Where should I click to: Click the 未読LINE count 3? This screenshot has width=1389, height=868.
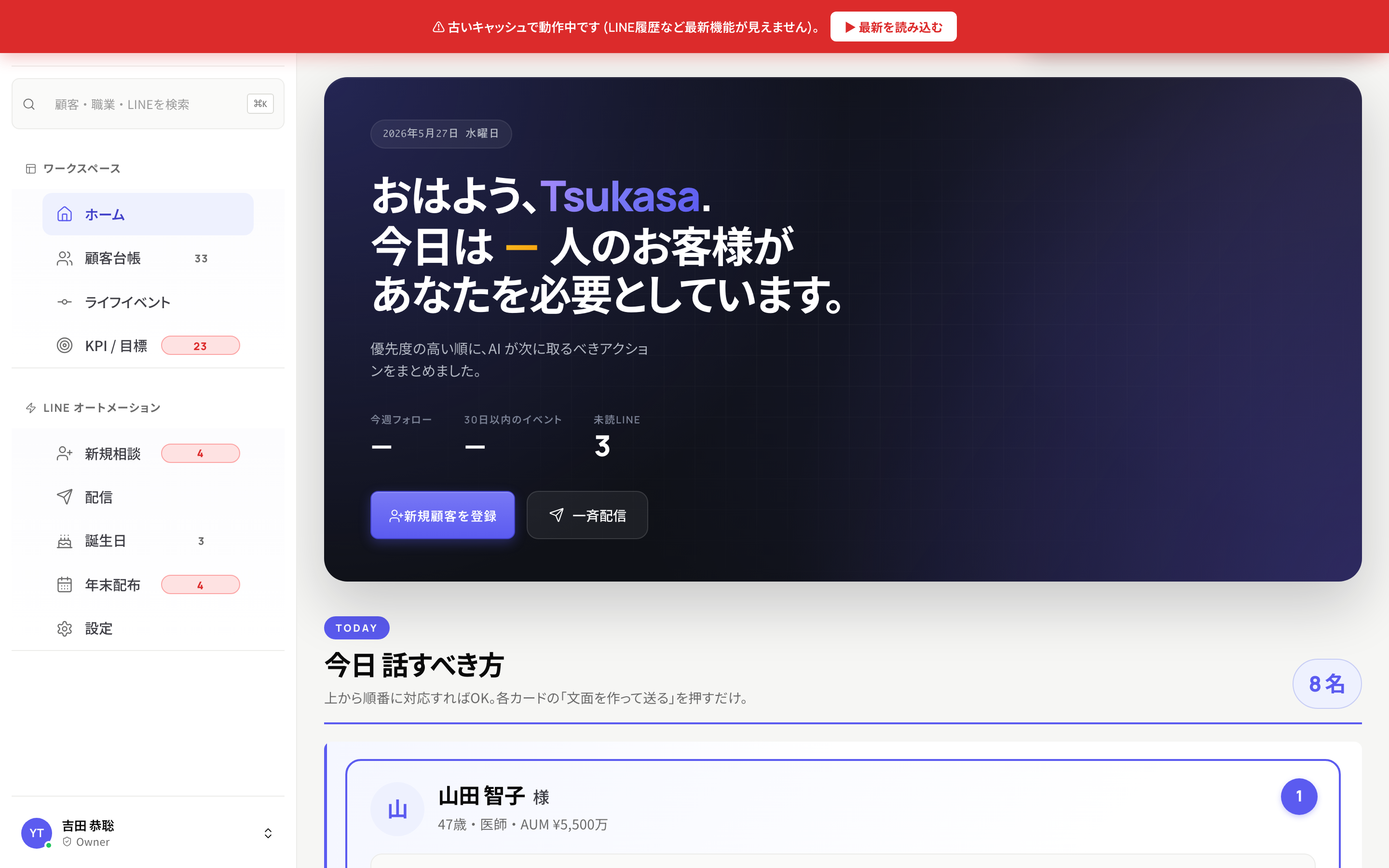click(602, 446)
